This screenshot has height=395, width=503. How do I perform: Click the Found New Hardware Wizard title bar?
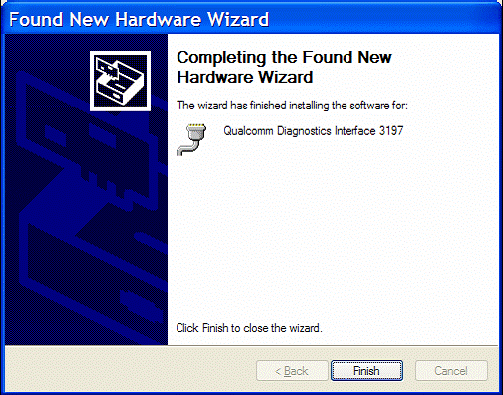(251, 19)
